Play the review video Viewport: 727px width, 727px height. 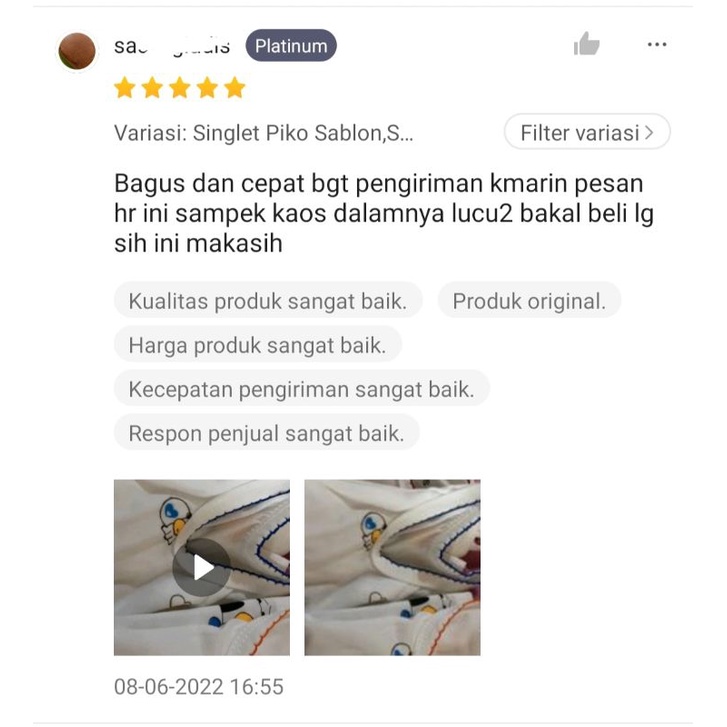tap(202, 568)
